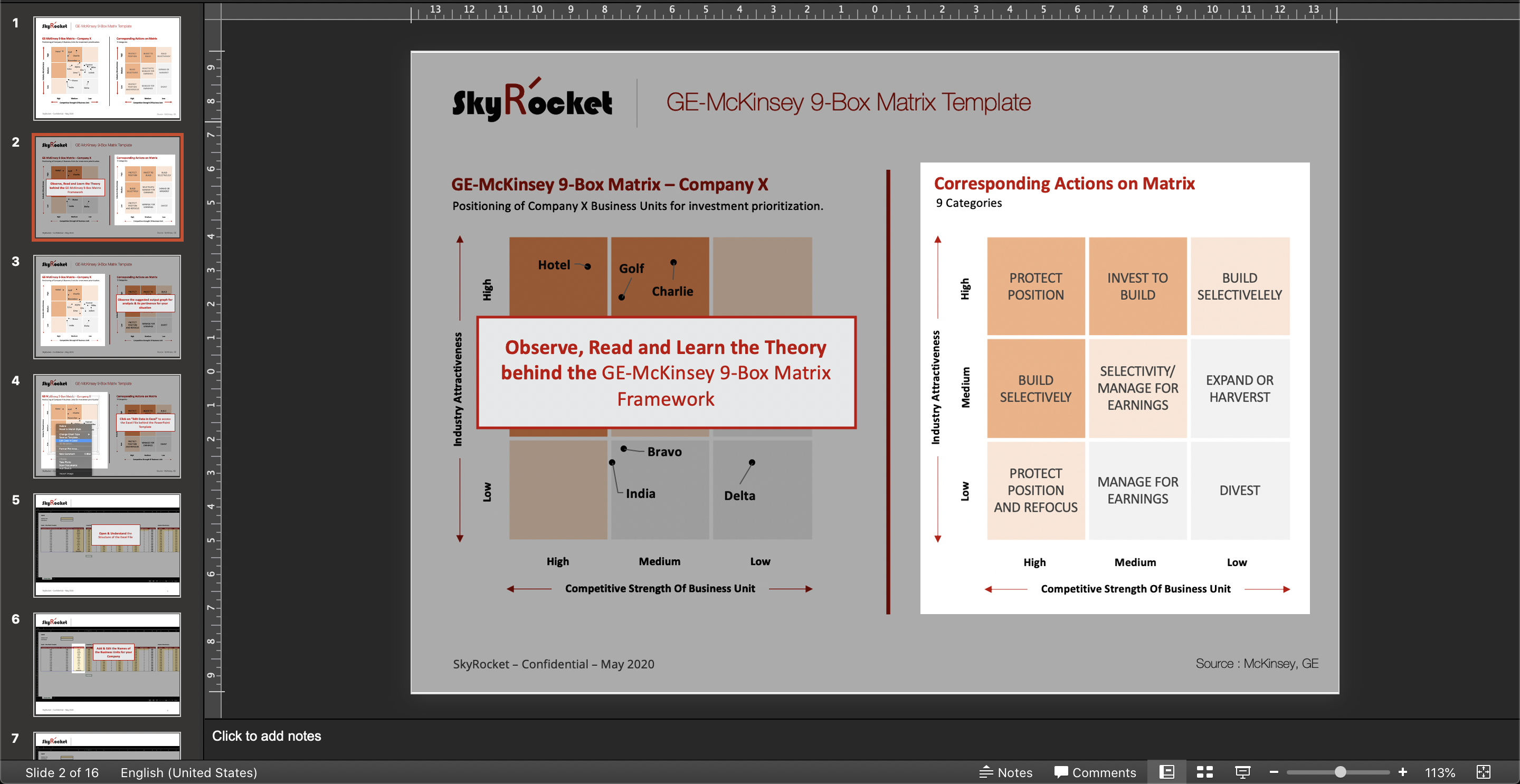
Task: Click the Golf data label
Action: [x=631, y=269]
